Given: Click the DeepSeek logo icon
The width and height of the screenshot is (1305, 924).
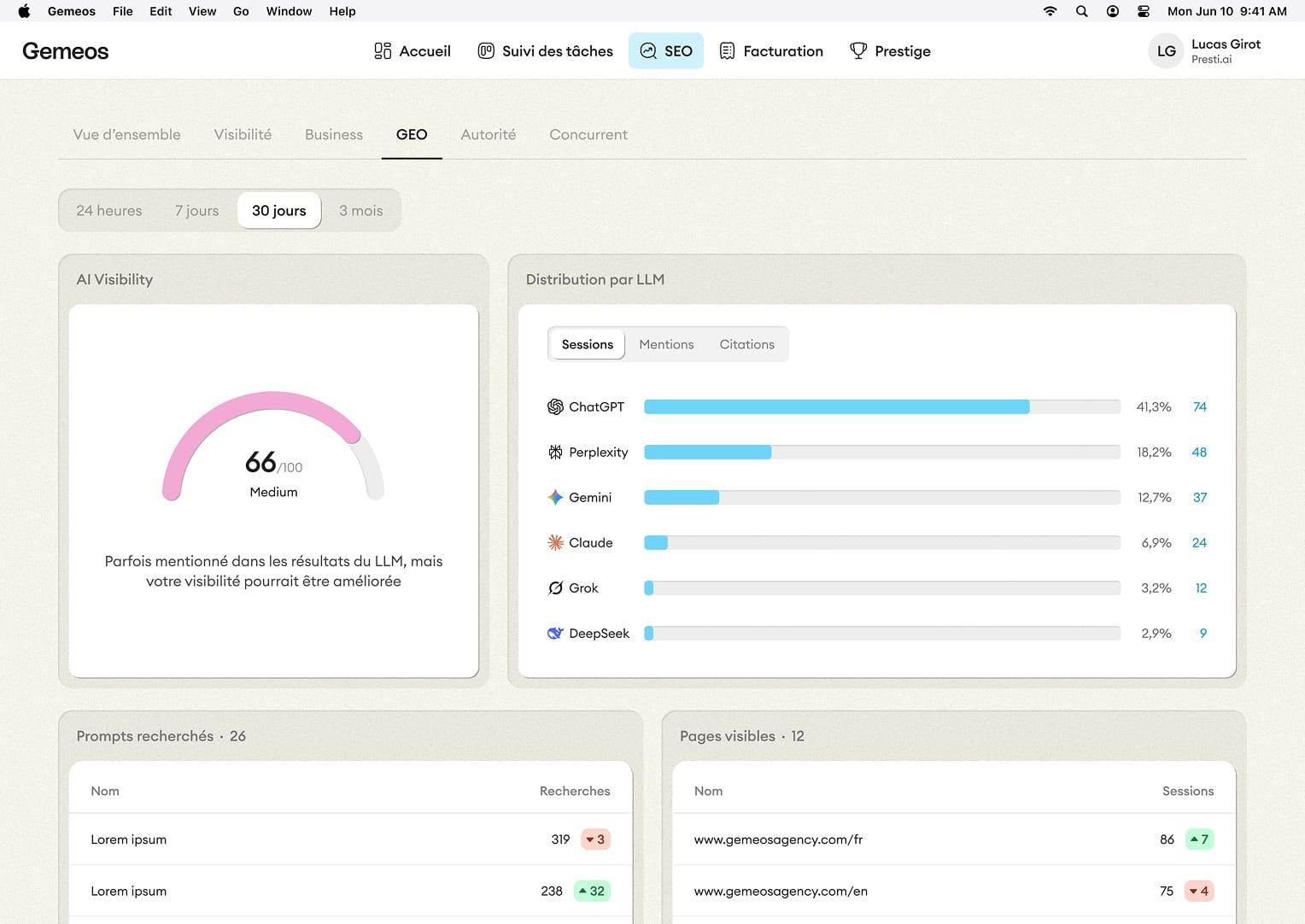Looking at the screenshot, I should 555,633.
